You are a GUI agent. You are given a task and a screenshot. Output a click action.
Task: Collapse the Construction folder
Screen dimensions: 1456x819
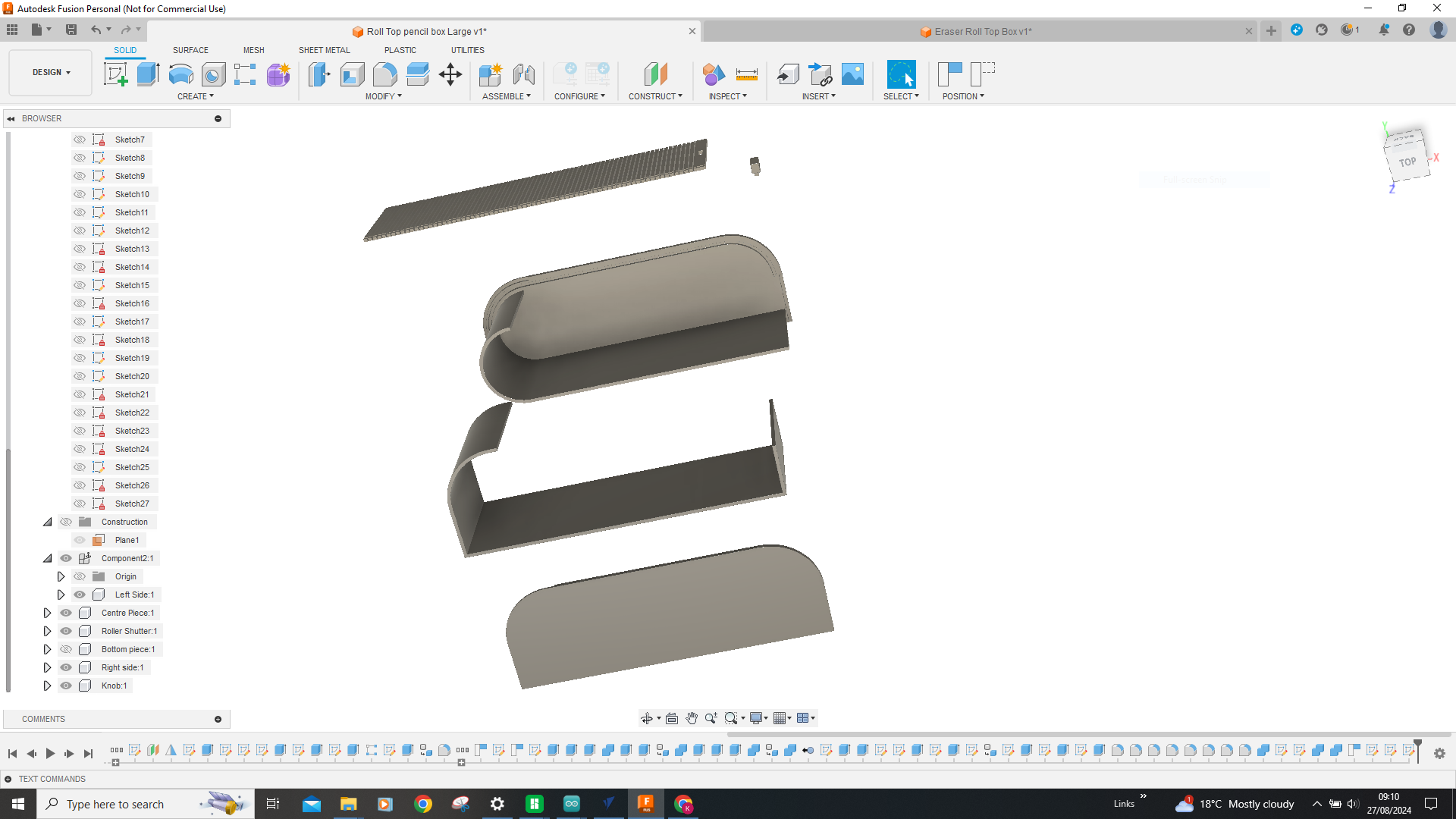coord(47,522)
